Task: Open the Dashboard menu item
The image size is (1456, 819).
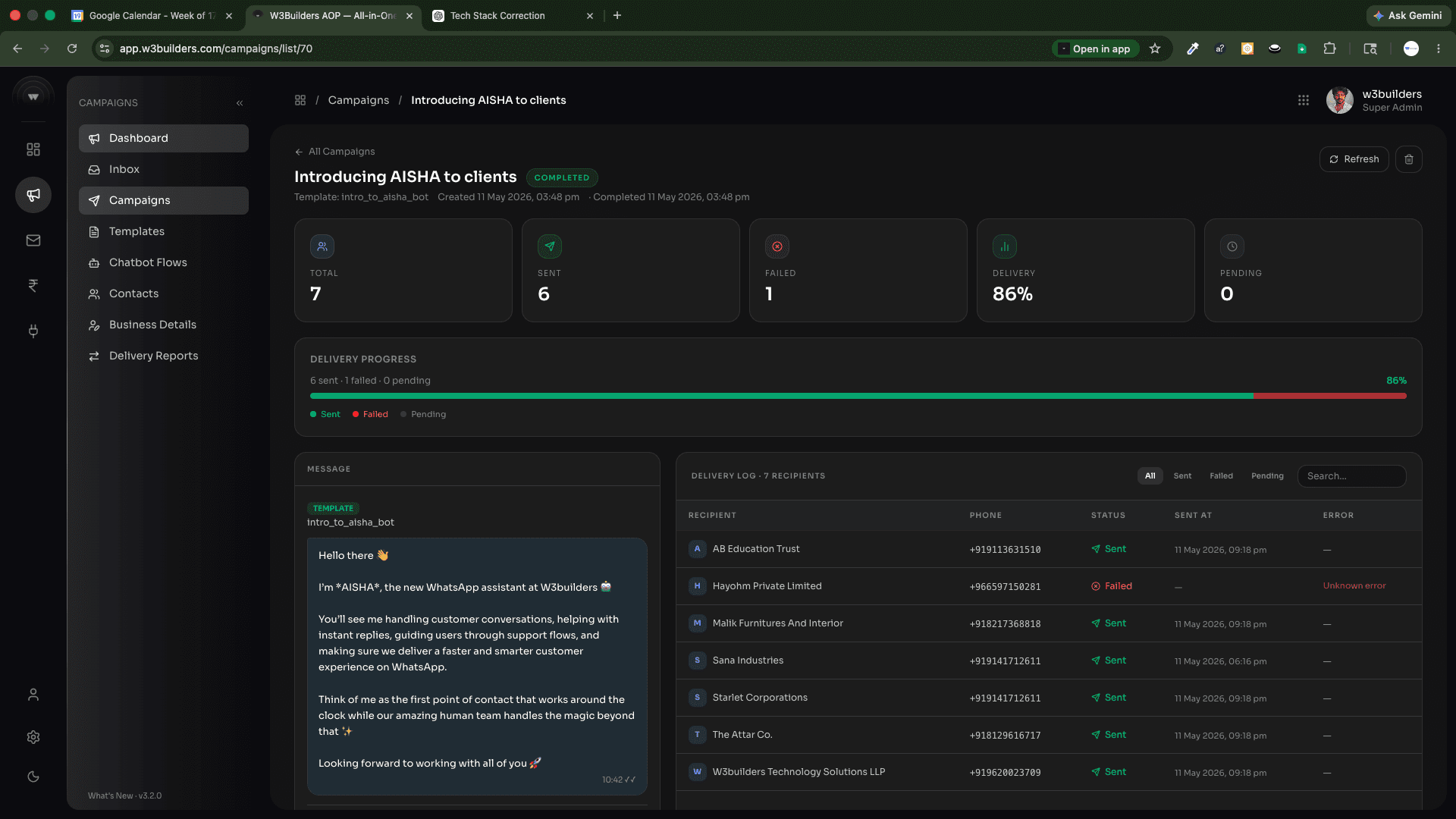Action: [164, 139]
